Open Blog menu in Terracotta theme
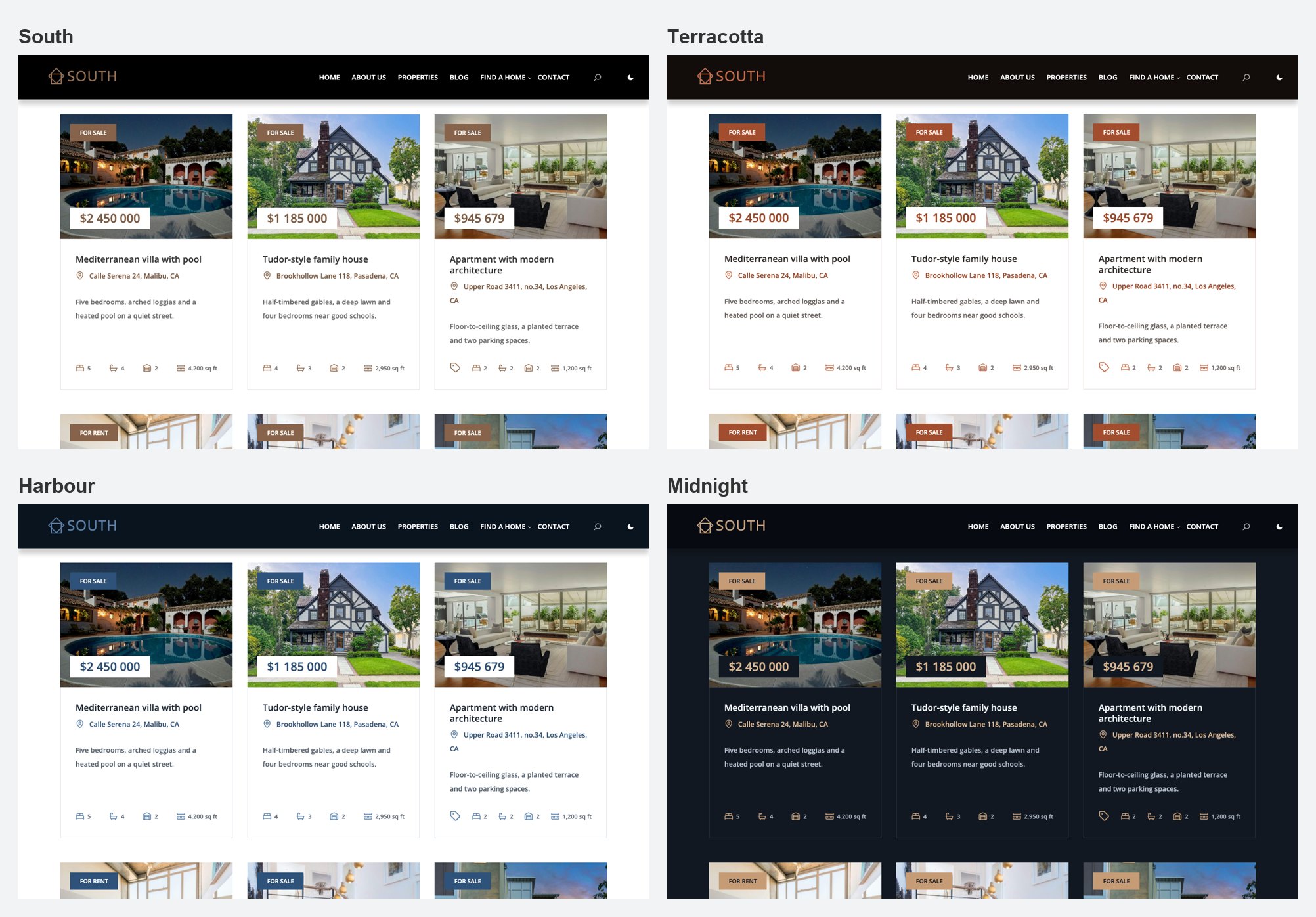 coord(1108,78)
